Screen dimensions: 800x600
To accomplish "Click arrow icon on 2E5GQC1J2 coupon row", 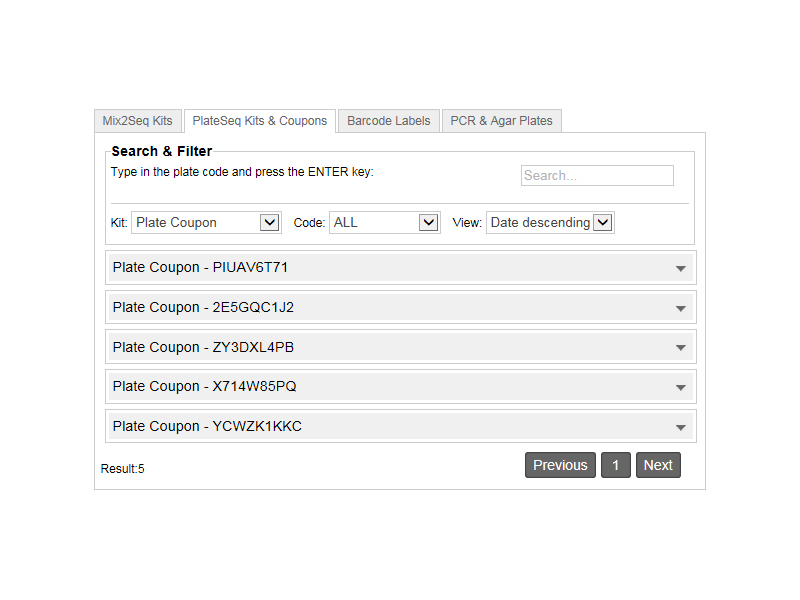I will coord(681,308).
